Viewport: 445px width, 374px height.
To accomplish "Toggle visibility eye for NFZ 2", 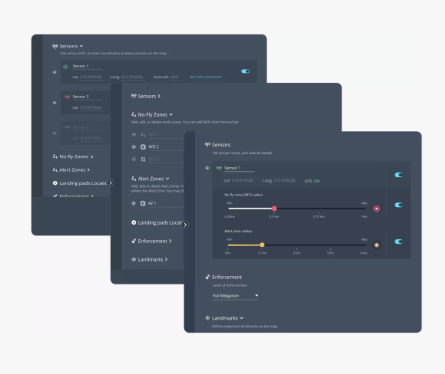I will pos(134,147).
